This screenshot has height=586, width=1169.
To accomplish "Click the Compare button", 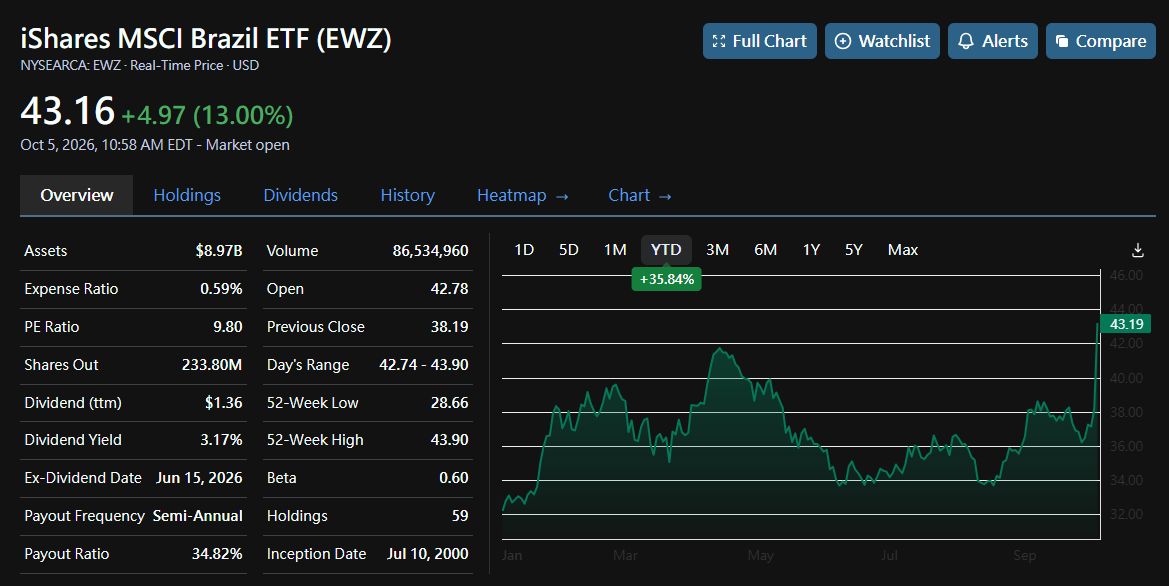I will (1100, 41).
